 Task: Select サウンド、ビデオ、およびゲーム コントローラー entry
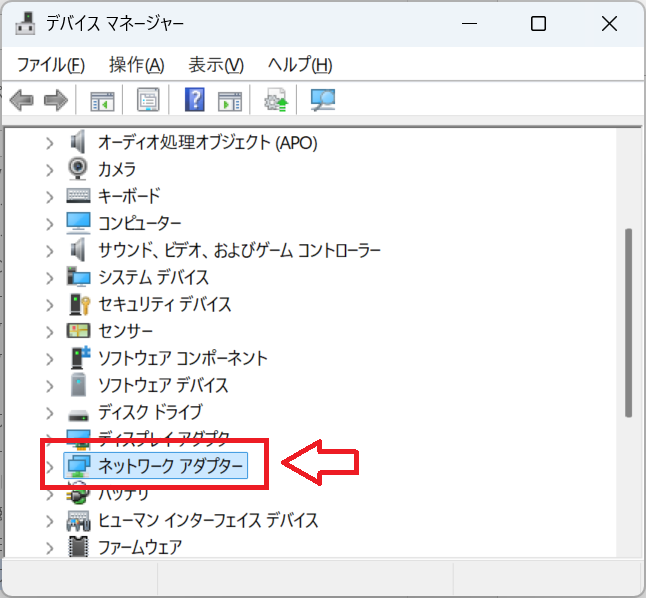(239, 251)
